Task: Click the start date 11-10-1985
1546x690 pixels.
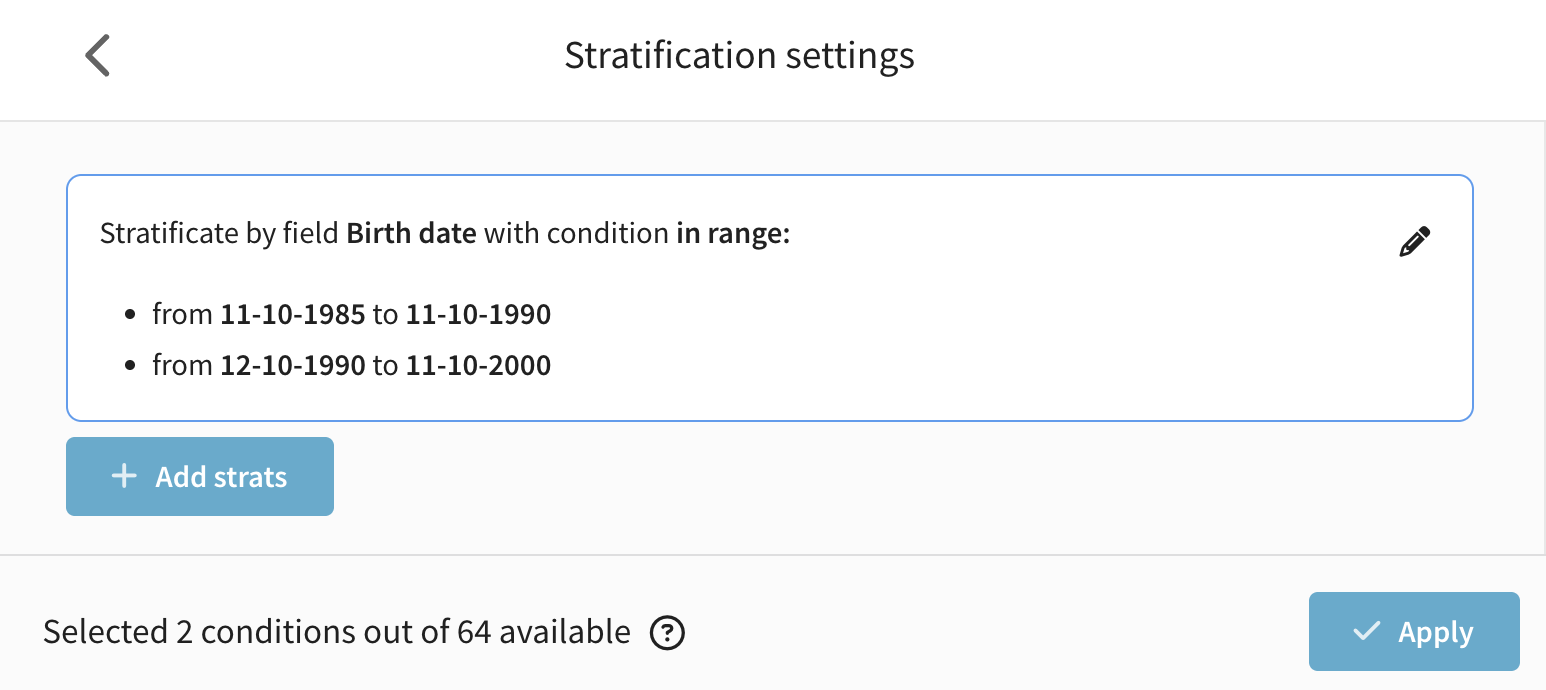Action: 293,315
